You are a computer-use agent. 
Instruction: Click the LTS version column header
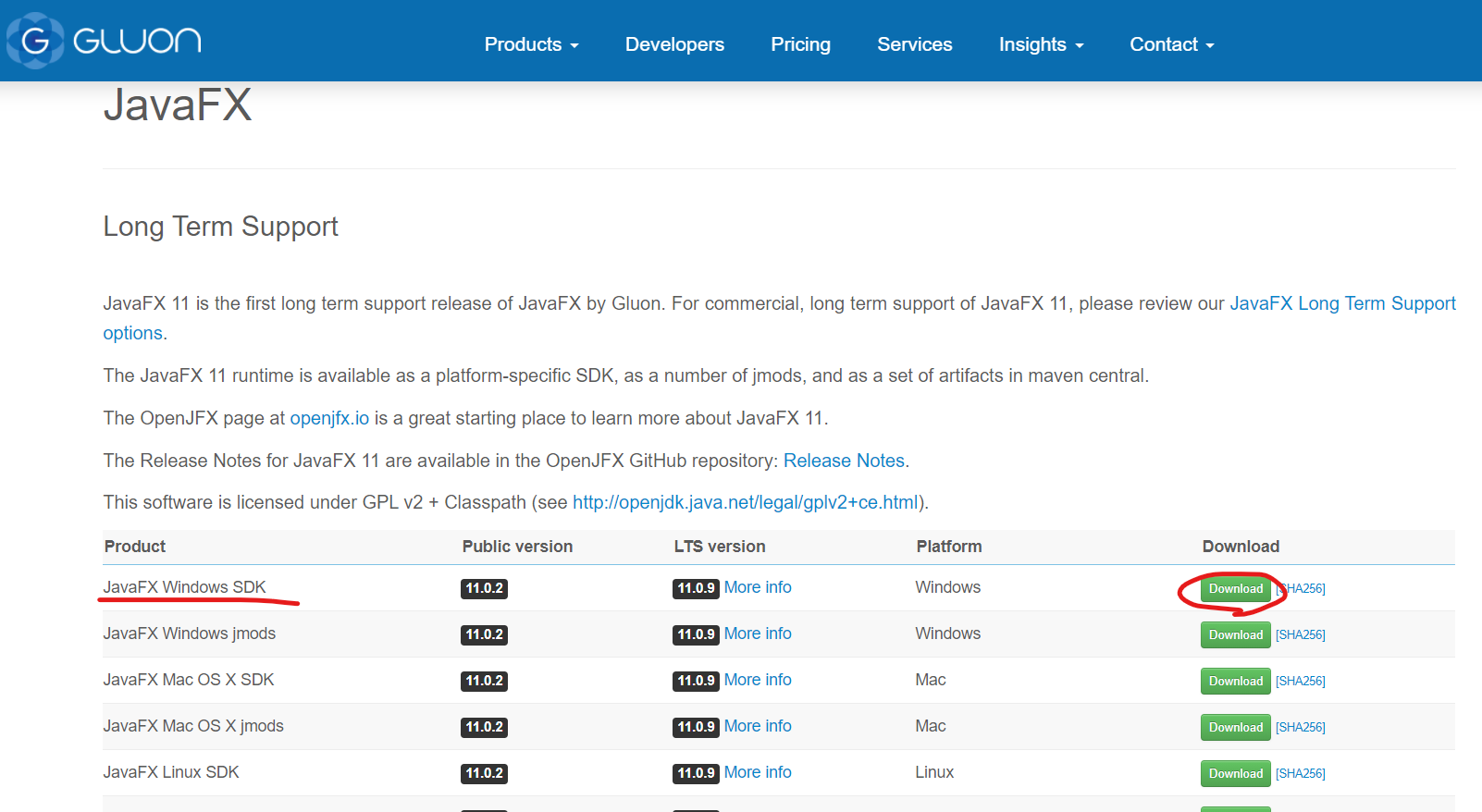pyautogui.click(x=720, y=547)
